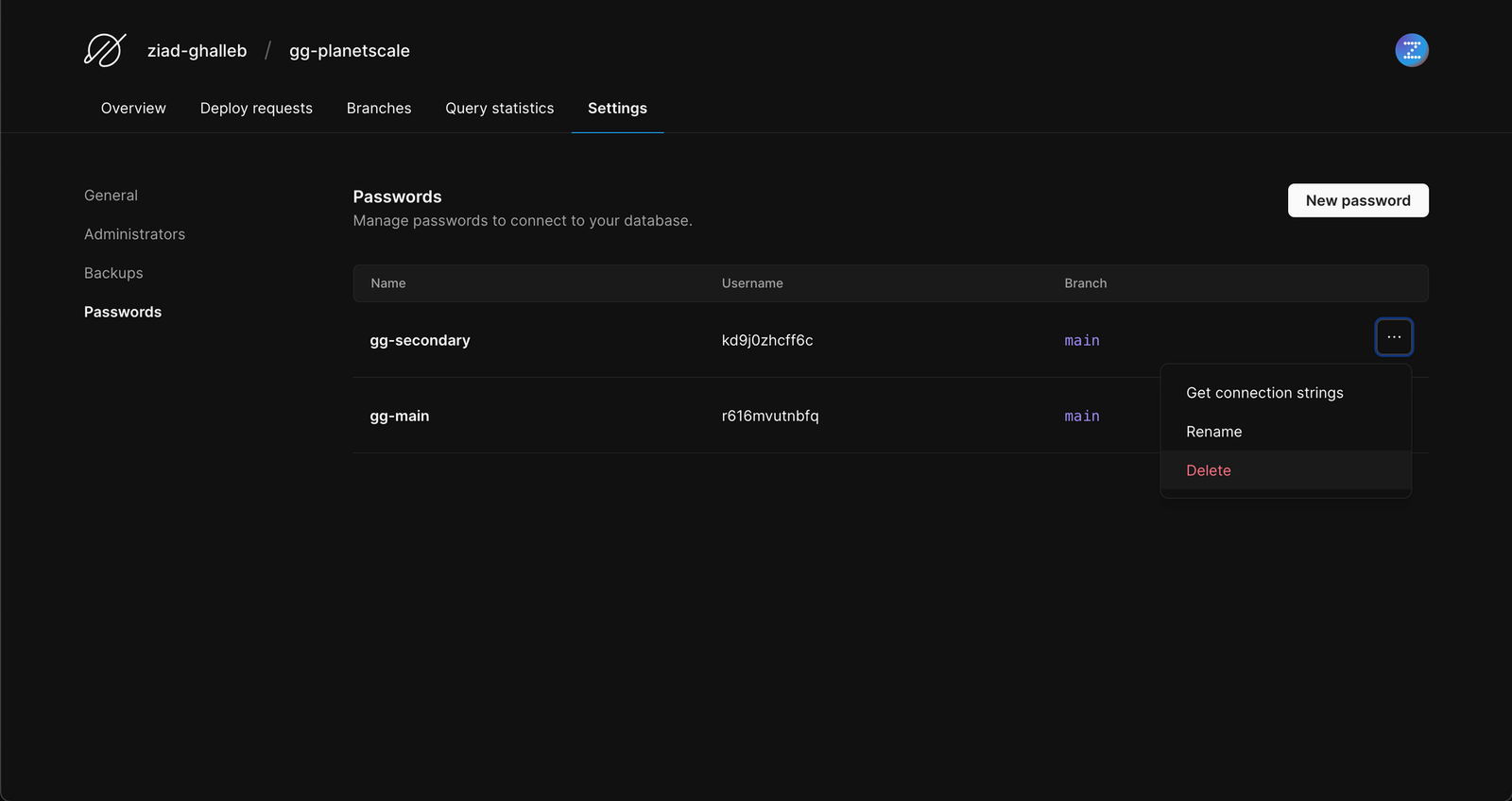
Task: Switch to the Overview tab
Action: [x=133, y=109]
